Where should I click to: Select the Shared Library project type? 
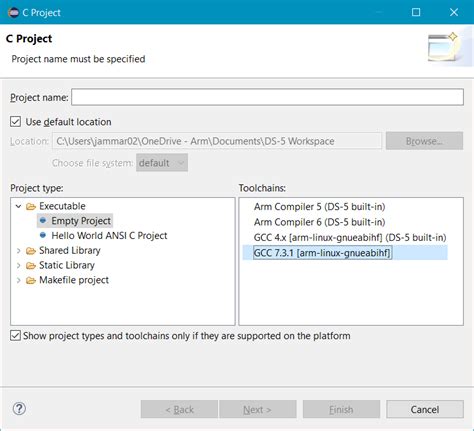pyautogui.click(x=70, y=250)
